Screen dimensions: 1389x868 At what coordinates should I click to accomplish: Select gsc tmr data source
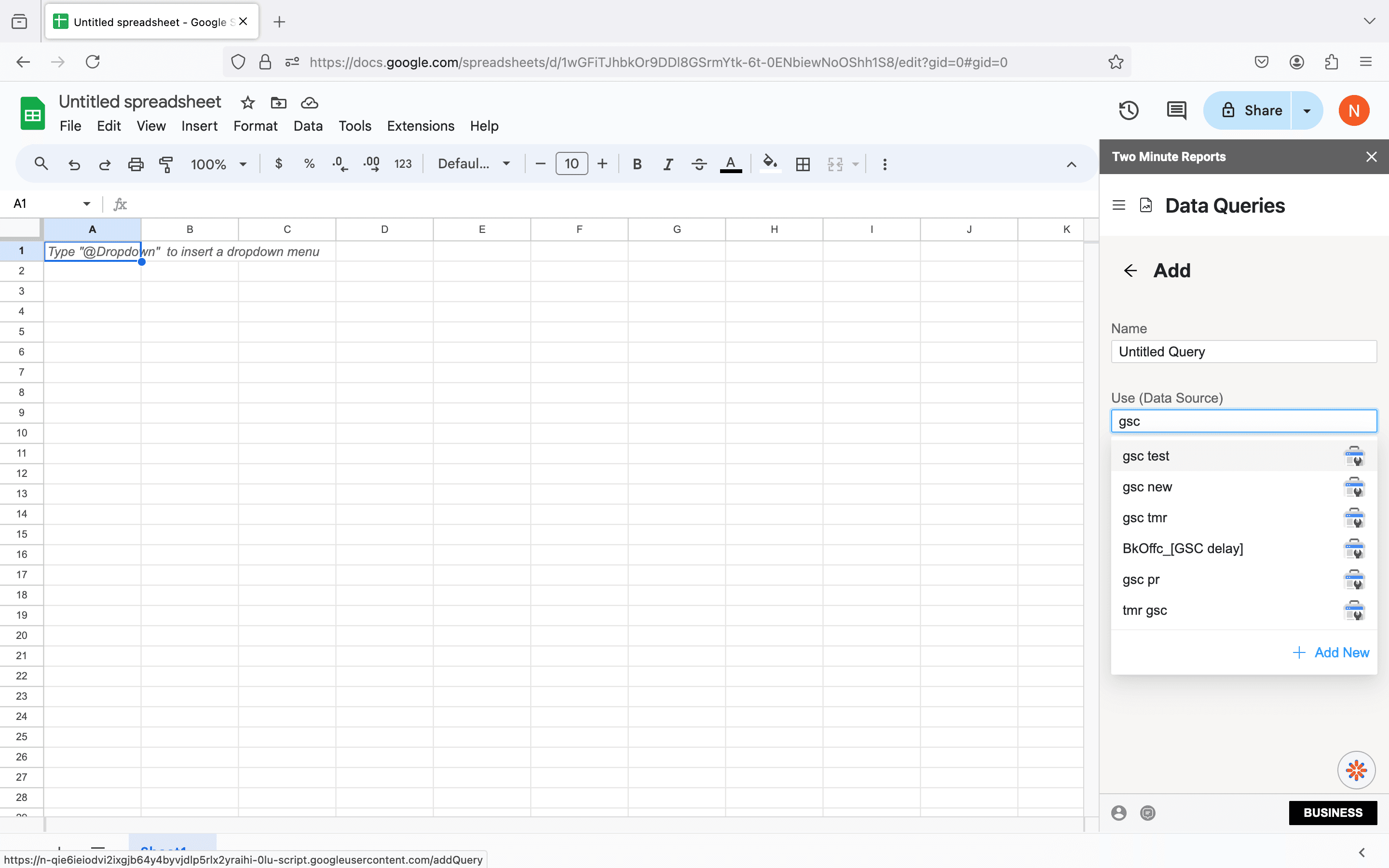coord(1144,518)
